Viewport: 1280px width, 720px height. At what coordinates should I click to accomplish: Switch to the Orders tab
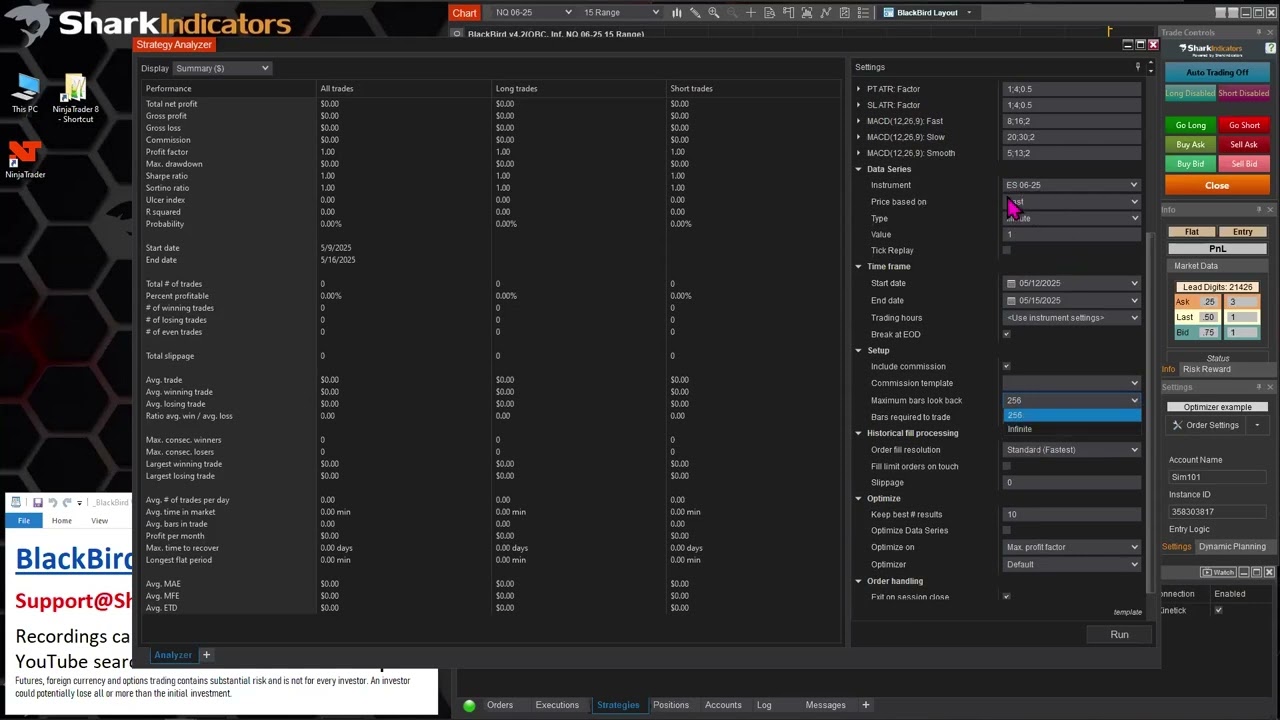coord(500,705)
